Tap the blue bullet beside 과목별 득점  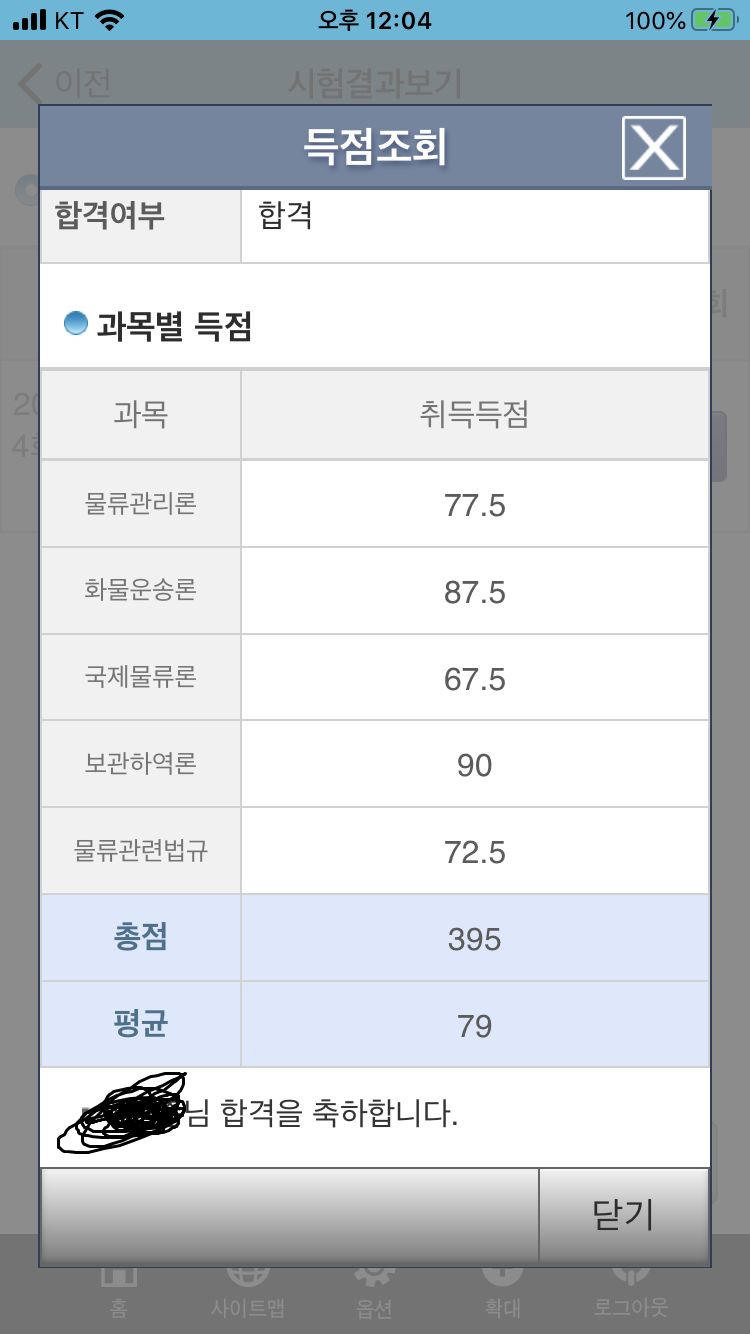[x=76, y=324]
